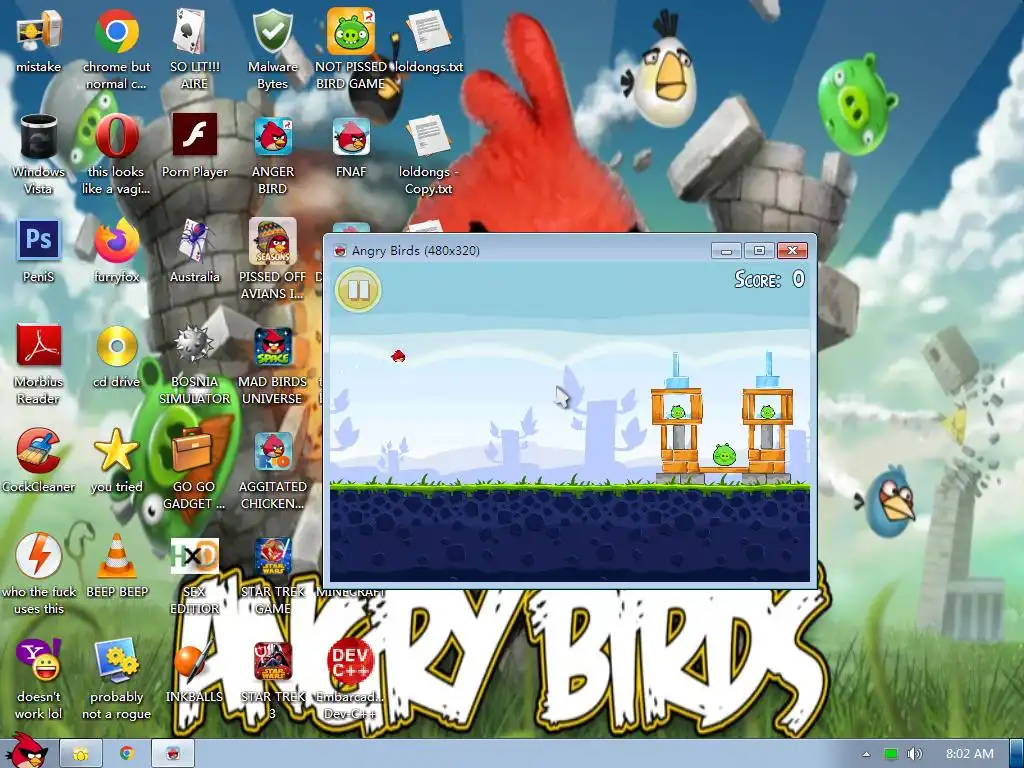Click the flying red bird in game
The height and width of the screenshot is (768, 1024).
click(x=398, y=356)
